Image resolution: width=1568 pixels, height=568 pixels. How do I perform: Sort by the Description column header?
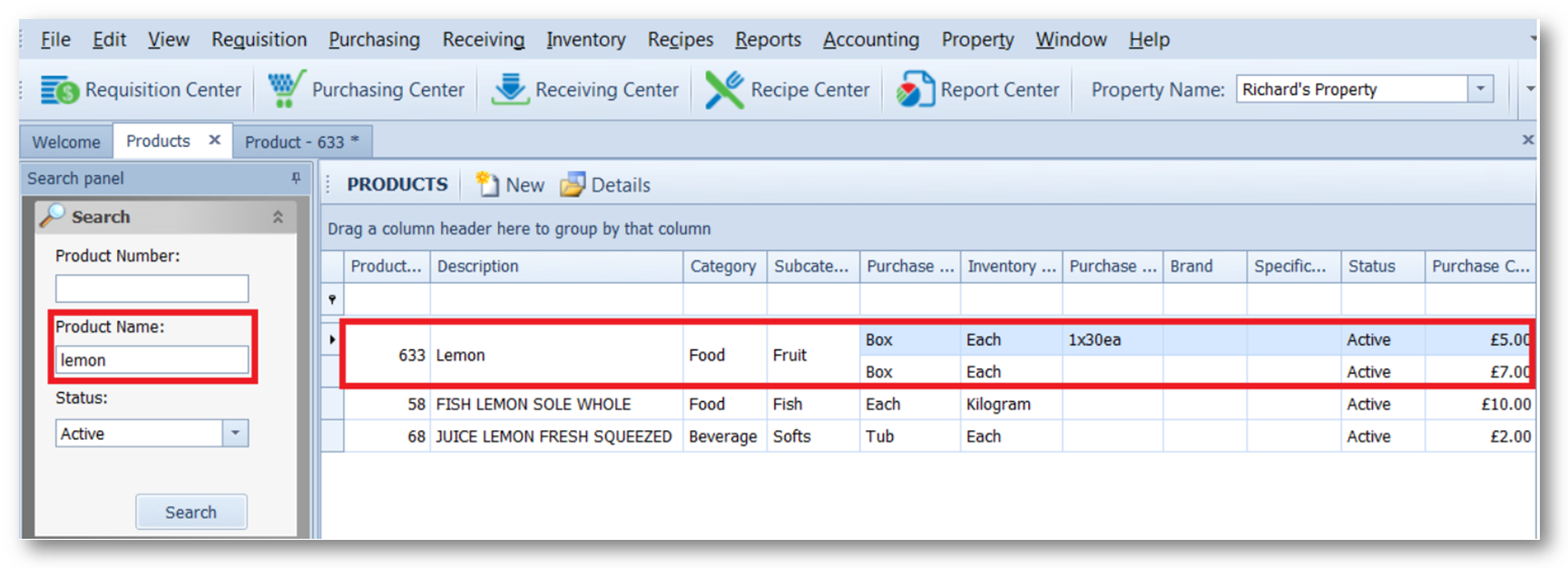point(555,266)
